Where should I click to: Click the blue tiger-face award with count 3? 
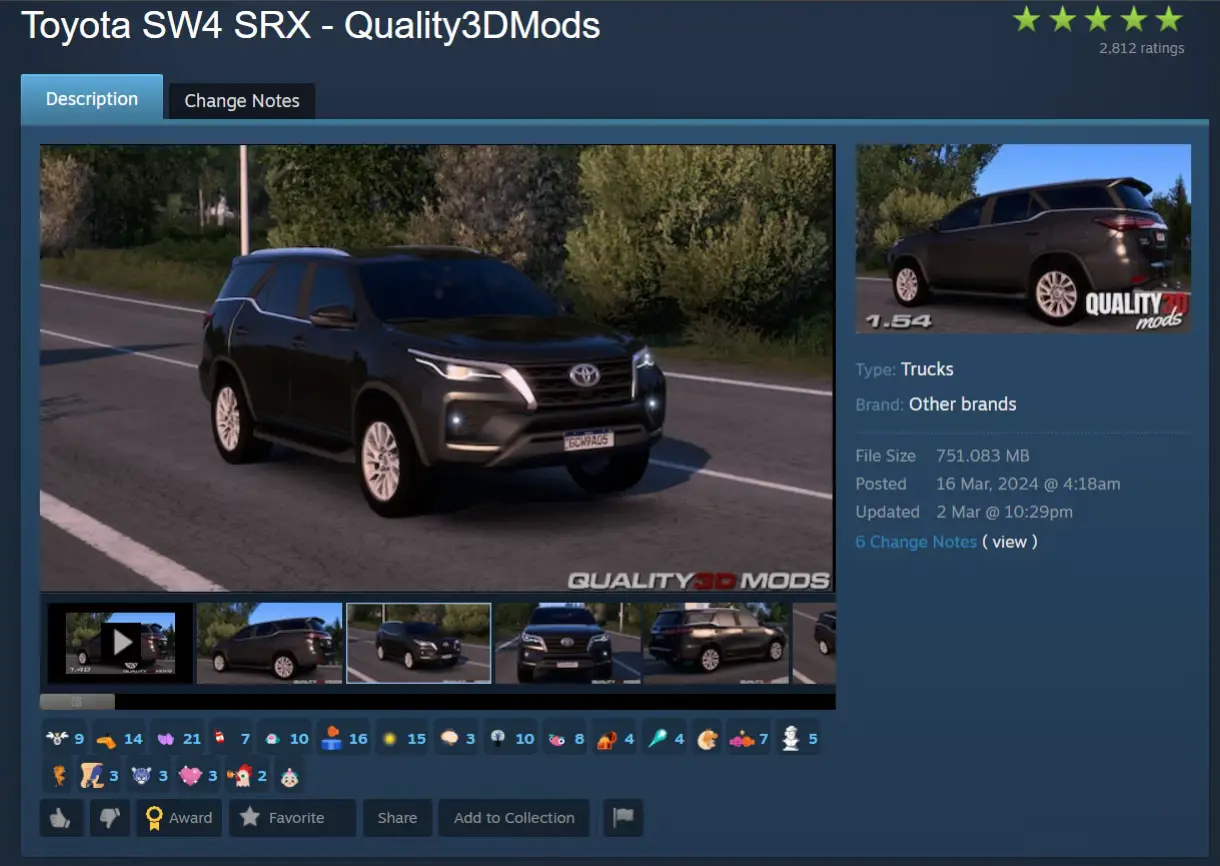(x=149, y=775)
